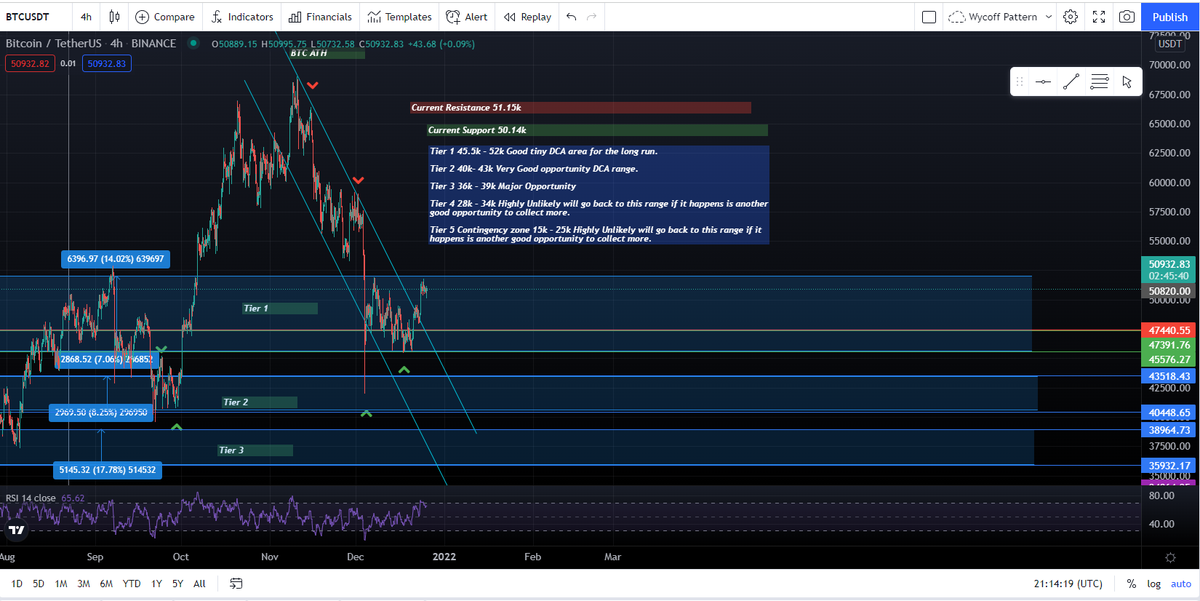Open the indicator Templates menu
Image resolution: width=1200 pixels, height=601 pixels.
399,17
